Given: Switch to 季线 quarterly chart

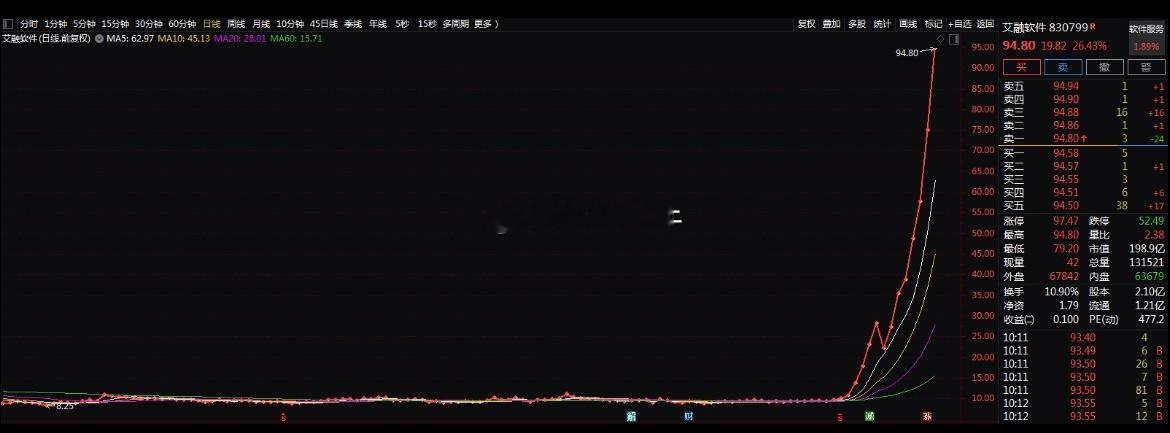Looking at the screenshot, I should coord(352,24).
